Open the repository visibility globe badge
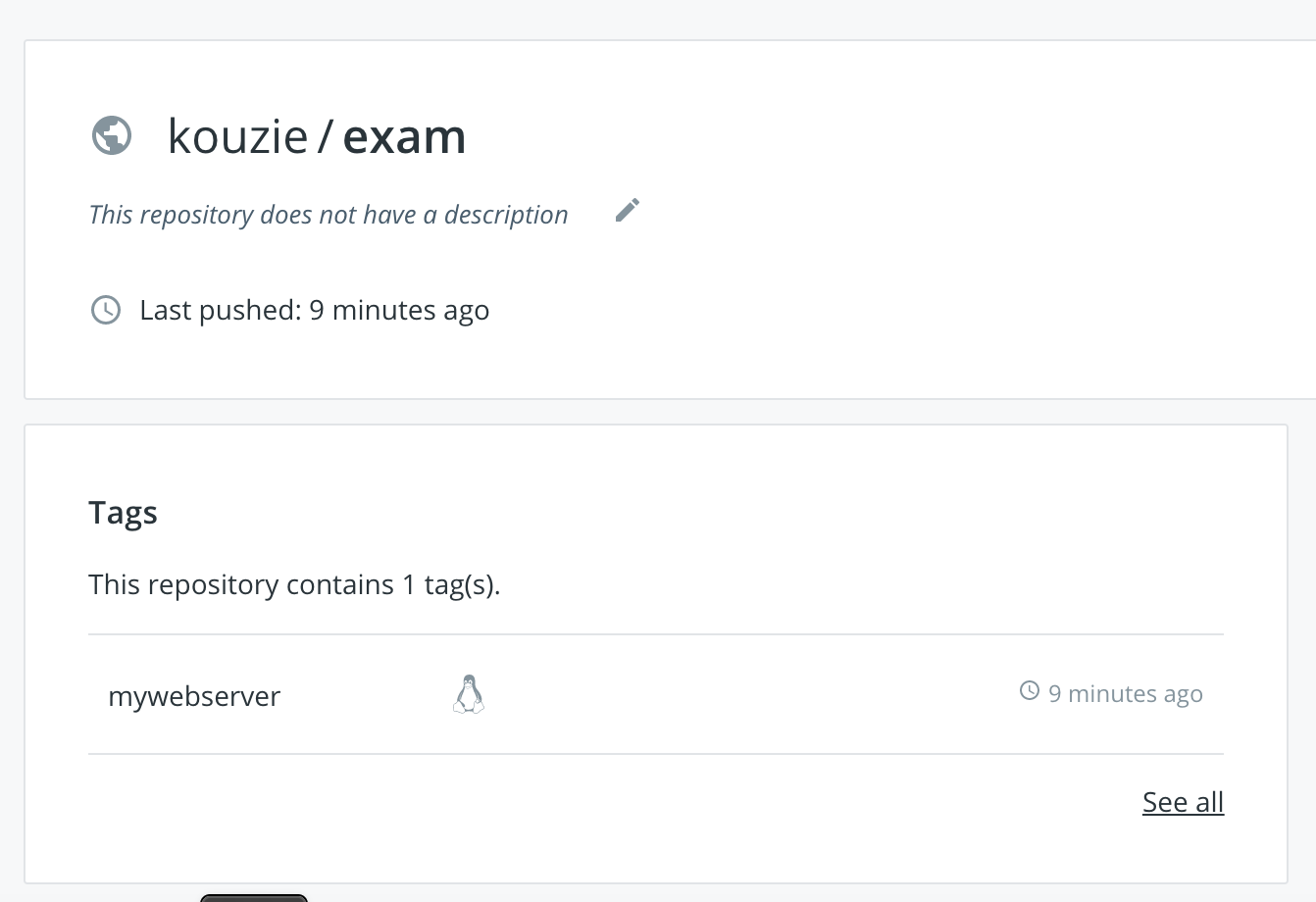1316x902 pixels. pos(111,135)
